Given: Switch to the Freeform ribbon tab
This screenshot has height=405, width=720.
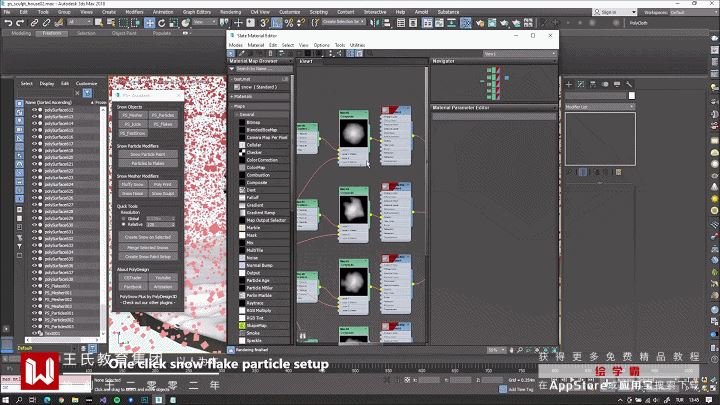Looking at the screenshot, I should tap(51, 33).
